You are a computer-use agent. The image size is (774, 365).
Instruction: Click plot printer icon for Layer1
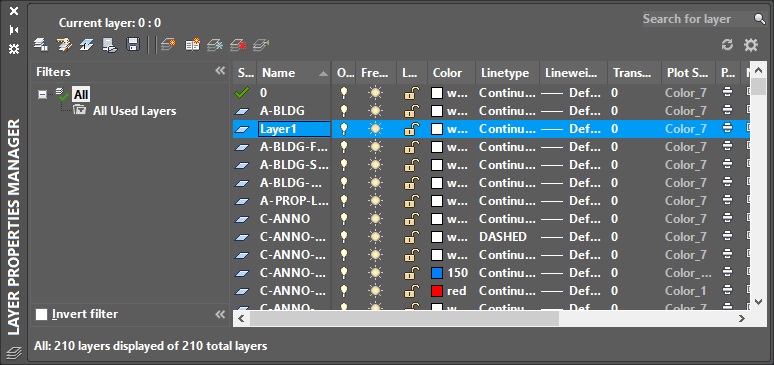click(727, 128)
